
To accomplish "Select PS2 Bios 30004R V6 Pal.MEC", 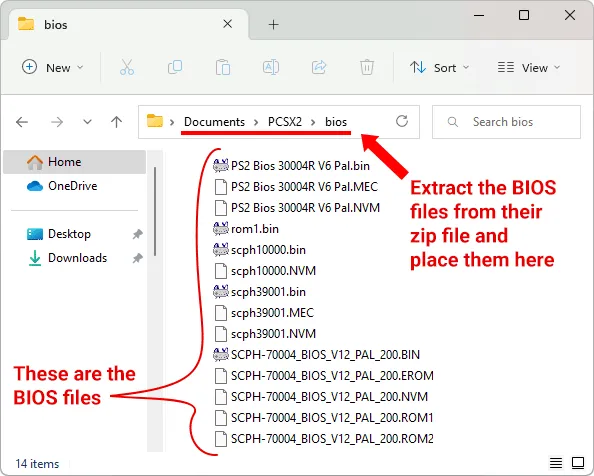I will click(296, 187).
